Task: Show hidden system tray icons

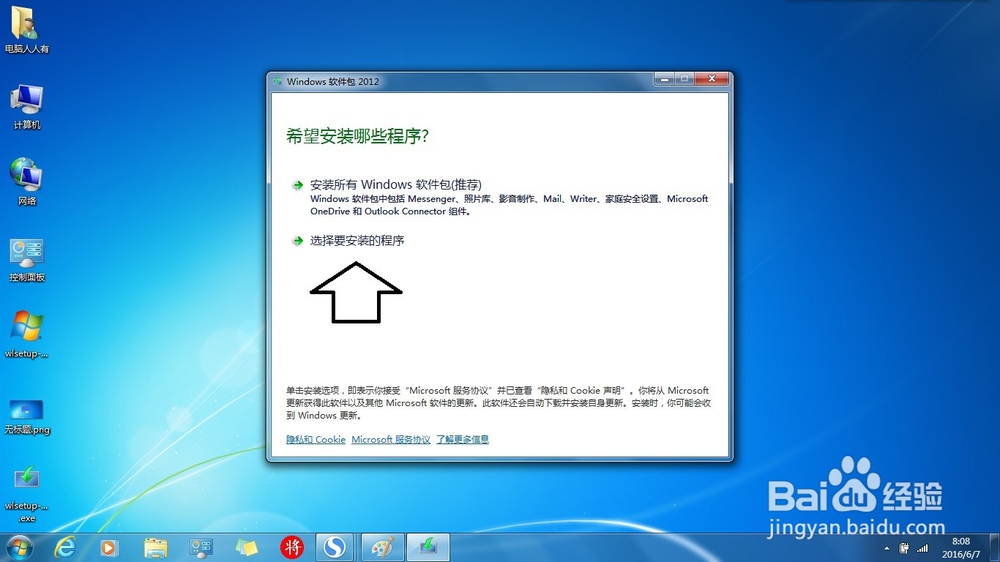Action: point(886,549)
